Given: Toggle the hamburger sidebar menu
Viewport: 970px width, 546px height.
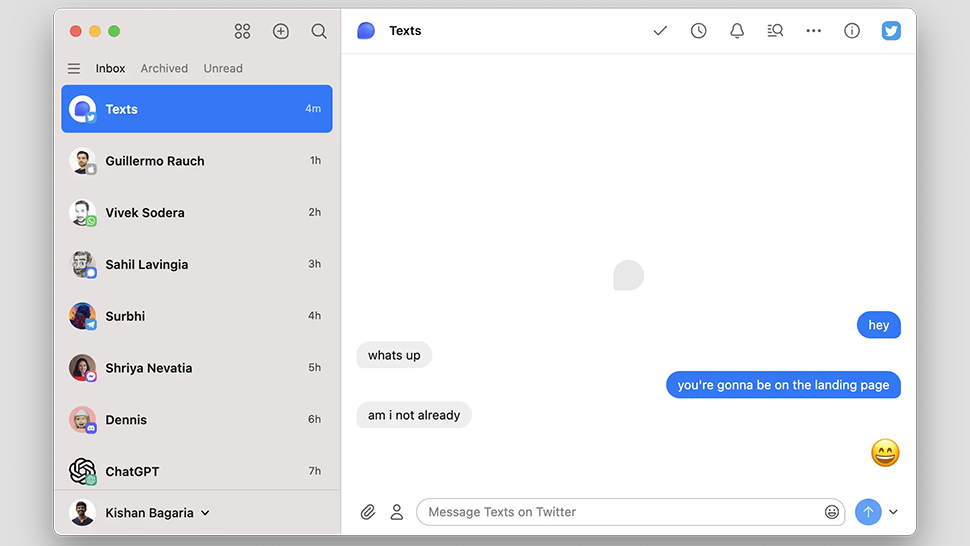Looking at the screenshot, I should click(x=74, y=69).
